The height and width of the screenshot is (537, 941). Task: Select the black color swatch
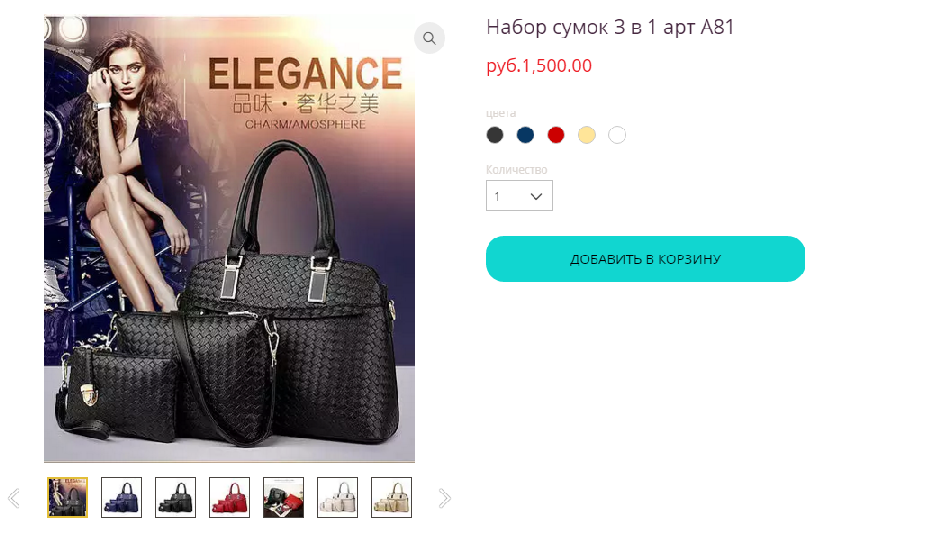pos(495,135)
